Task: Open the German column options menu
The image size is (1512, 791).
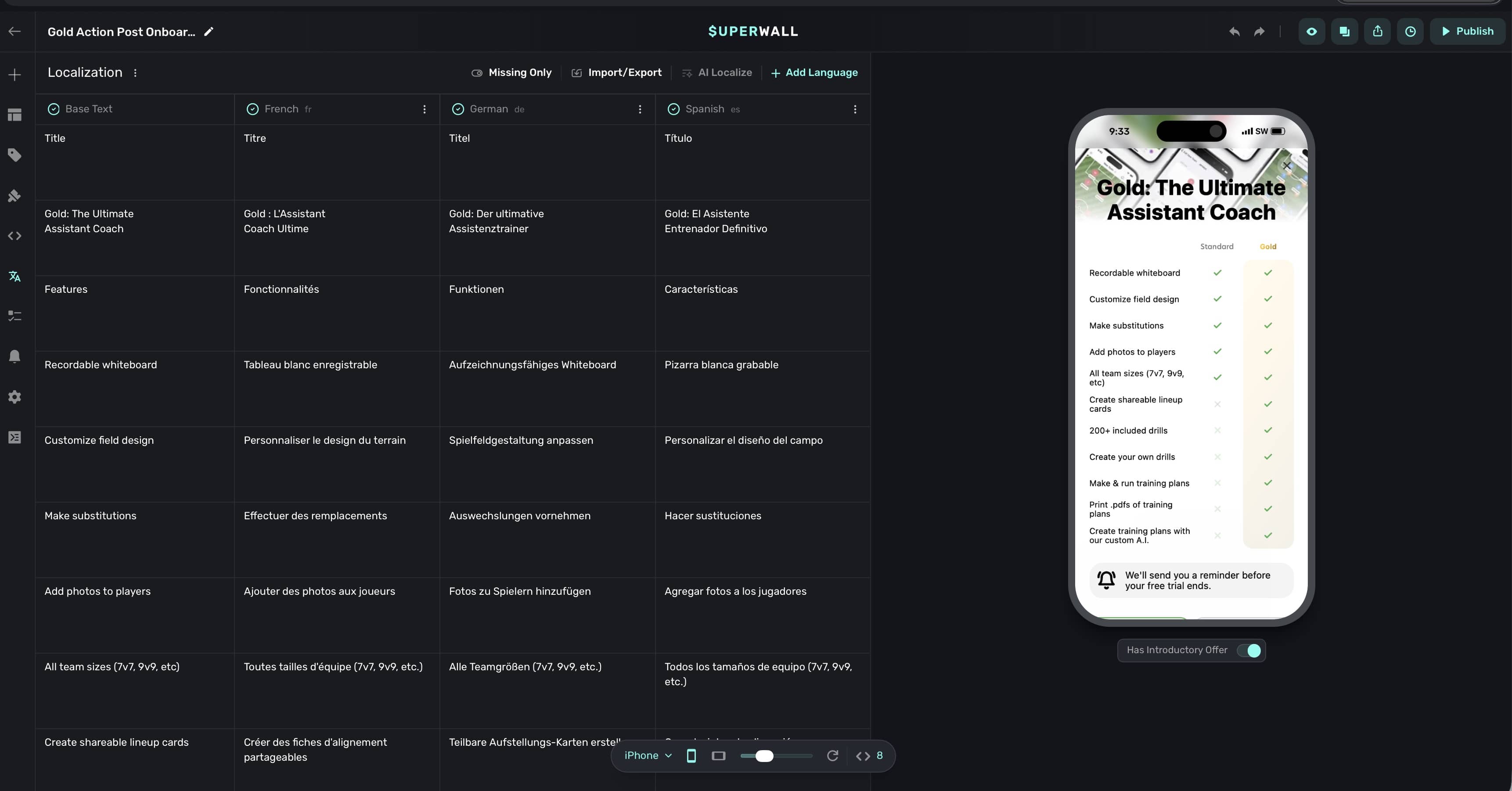Action: [x=640, y=109]
